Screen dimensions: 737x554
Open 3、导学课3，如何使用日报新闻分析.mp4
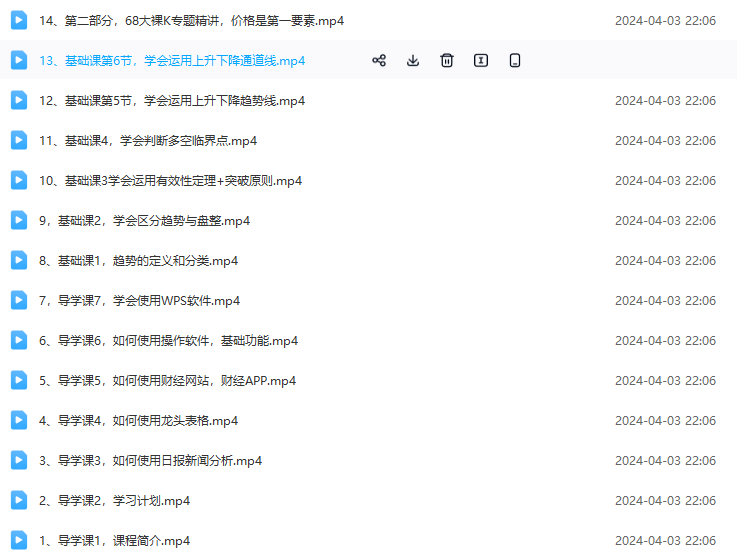tap(150, 461)
